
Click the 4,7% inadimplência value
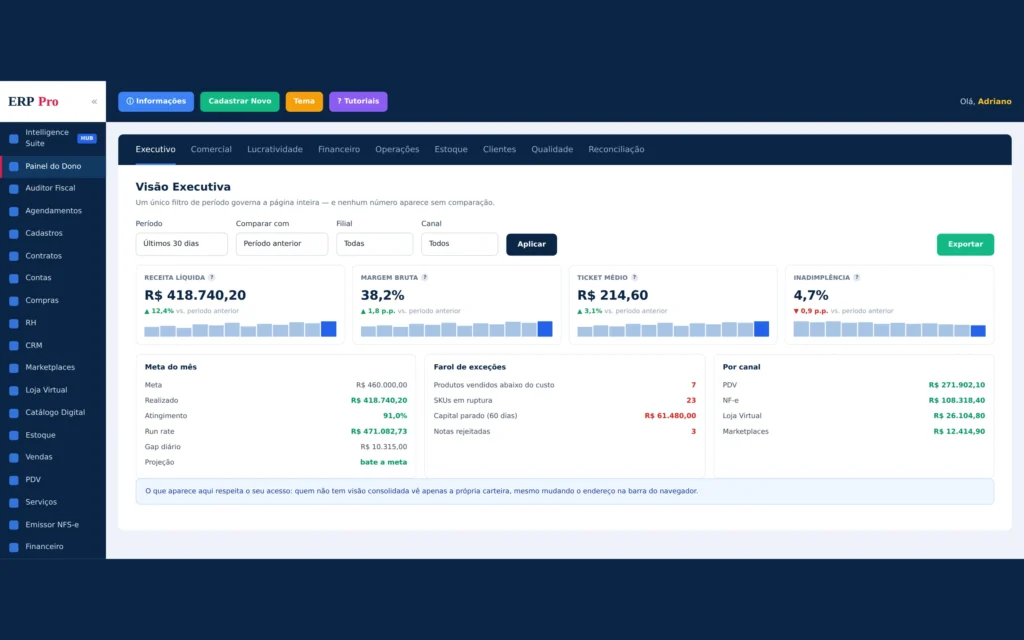tap(810, 295)
